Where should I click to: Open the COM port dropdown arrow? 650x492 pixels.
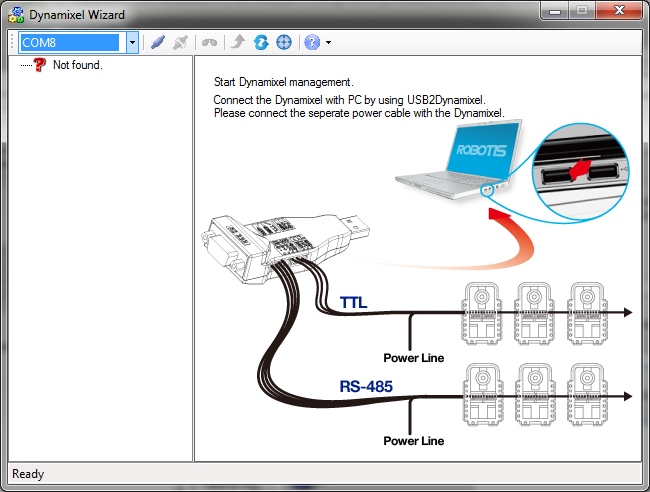tap(132, 43)
